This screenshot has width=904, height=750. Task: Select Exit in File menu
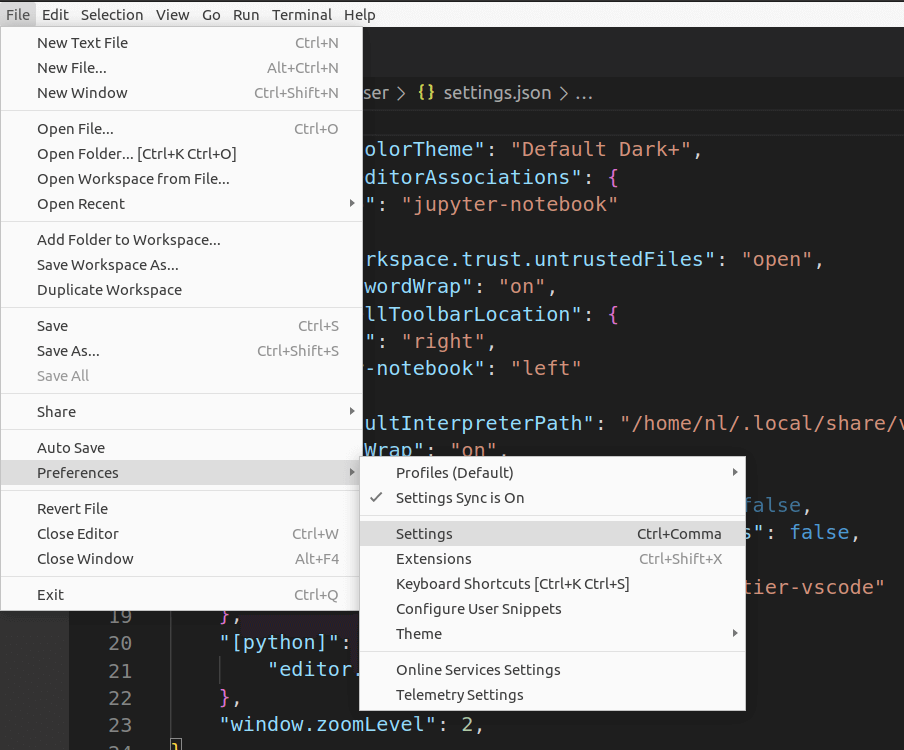pos(182,595)
